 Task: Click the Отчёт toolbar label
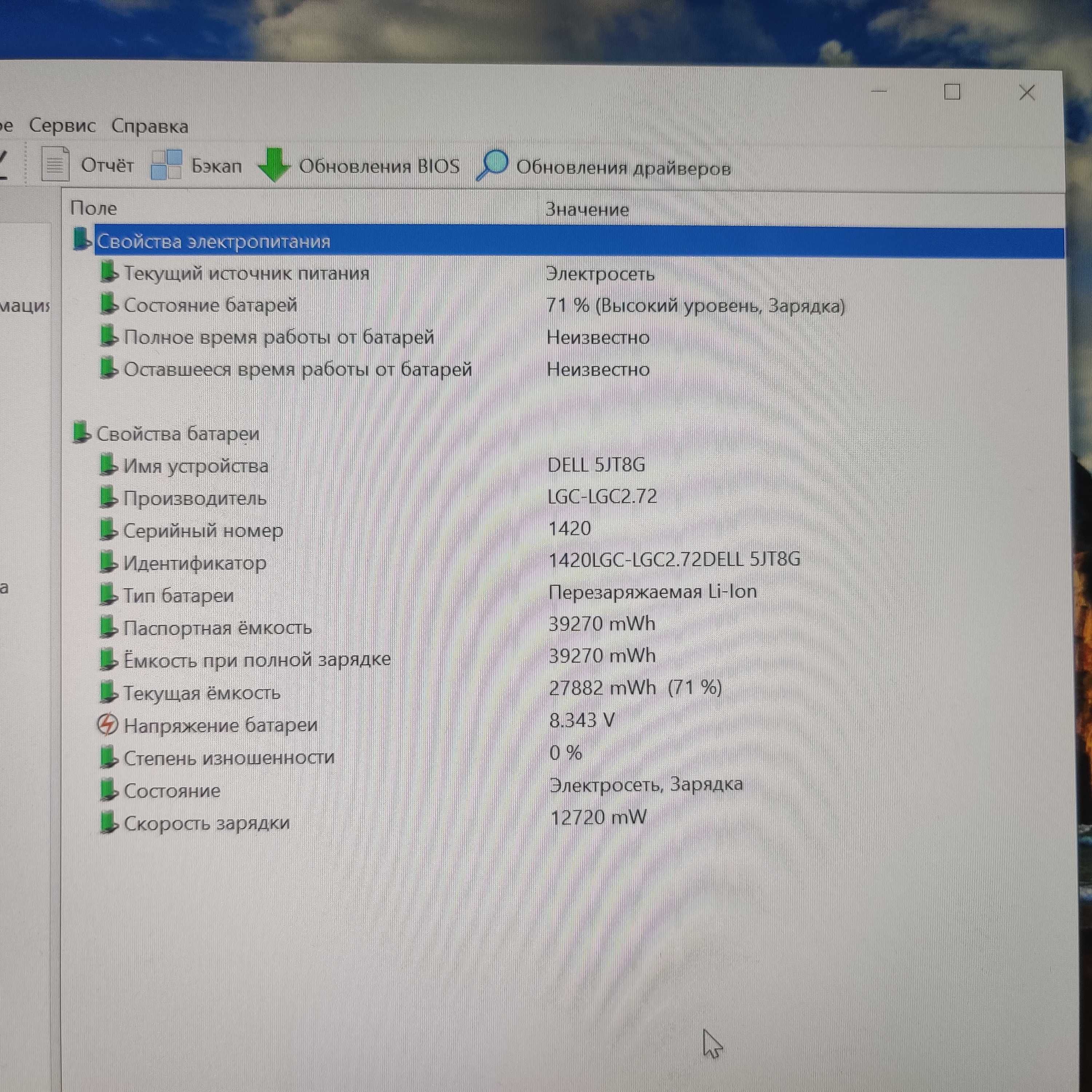coord(107,165)
